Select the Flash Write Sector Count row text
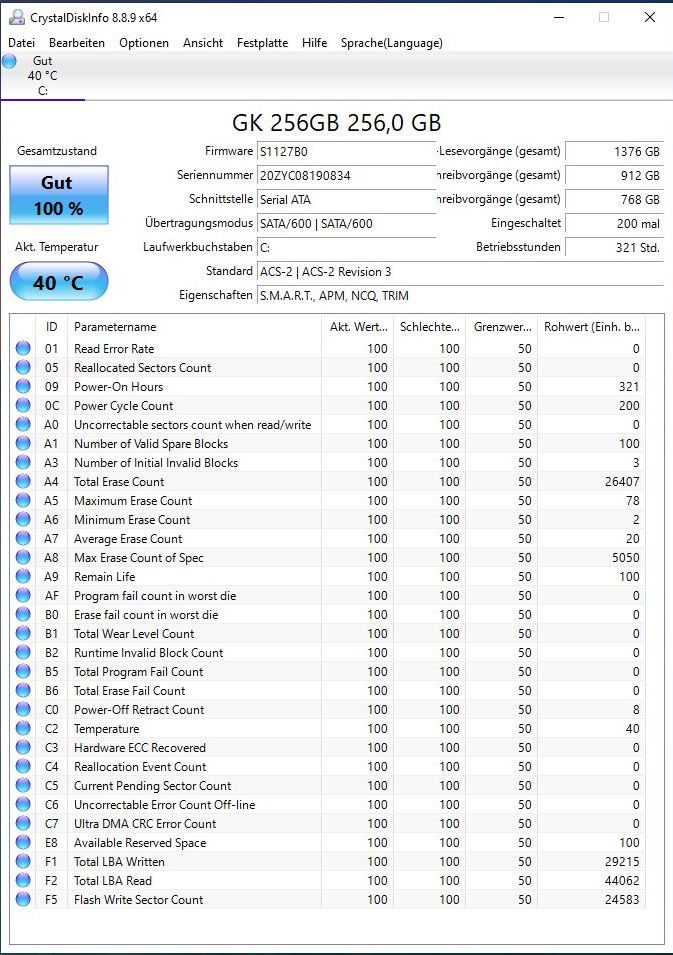 pyautogui.click(x=138, y=900)
